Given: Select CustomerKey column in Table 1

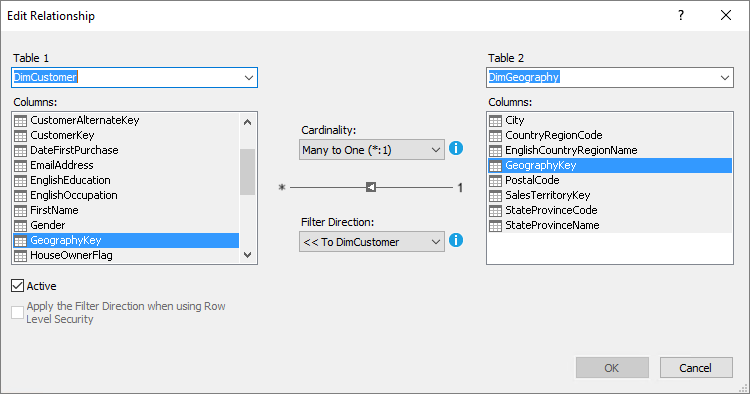Looking at the screenshot, I should (126, 135).
